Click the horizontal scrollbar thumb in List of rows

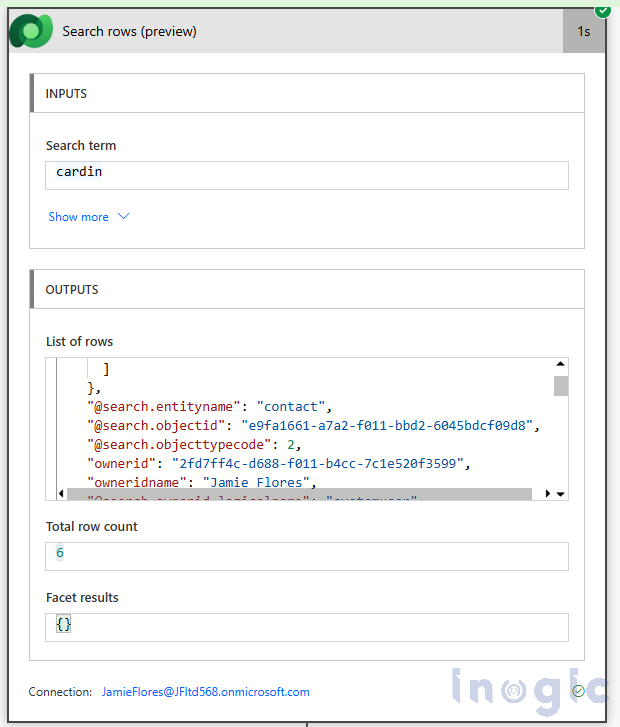pos(300,493)
